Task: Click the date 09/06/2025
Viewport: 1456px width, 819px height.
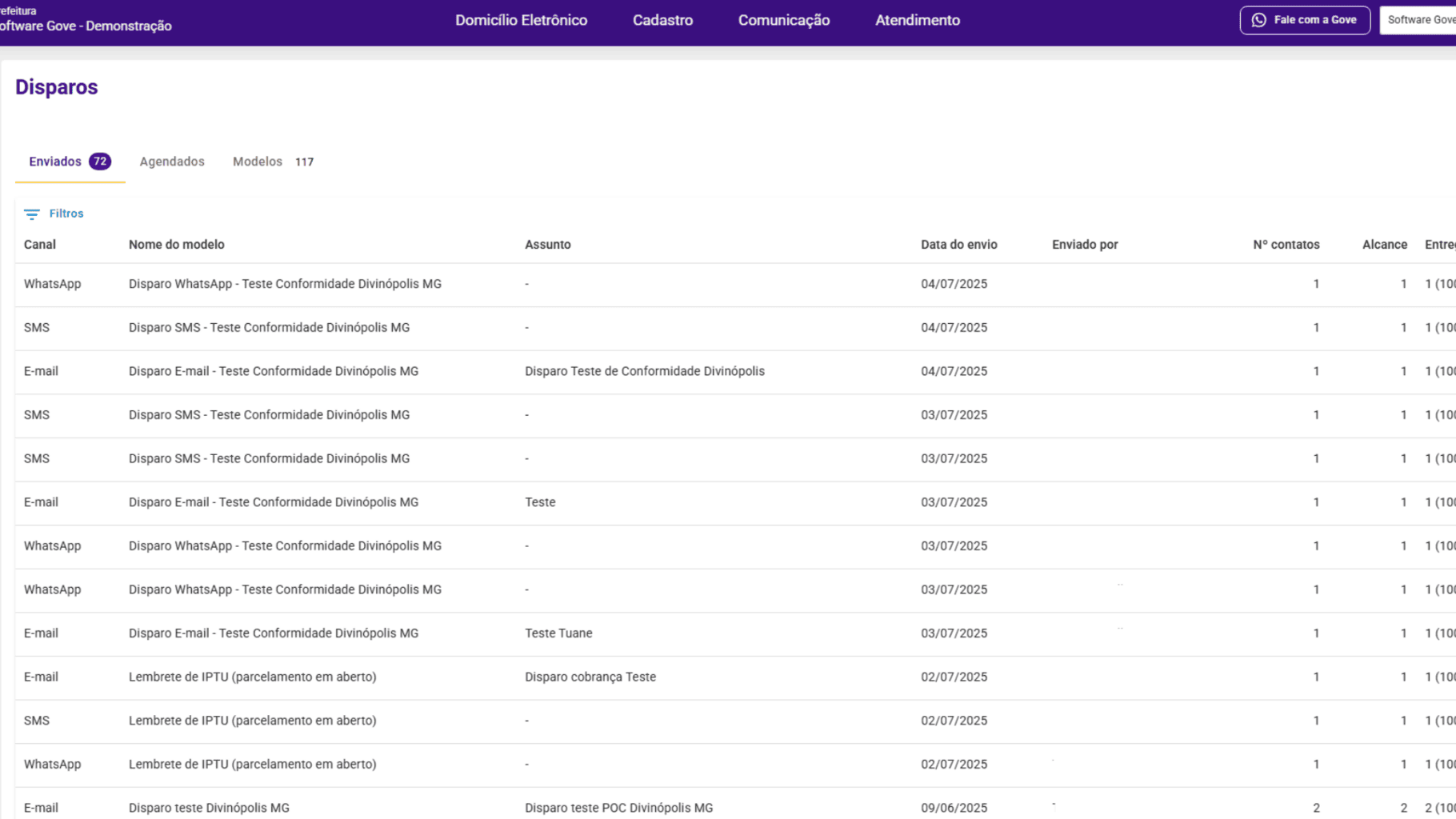Action: pos(954,808)
